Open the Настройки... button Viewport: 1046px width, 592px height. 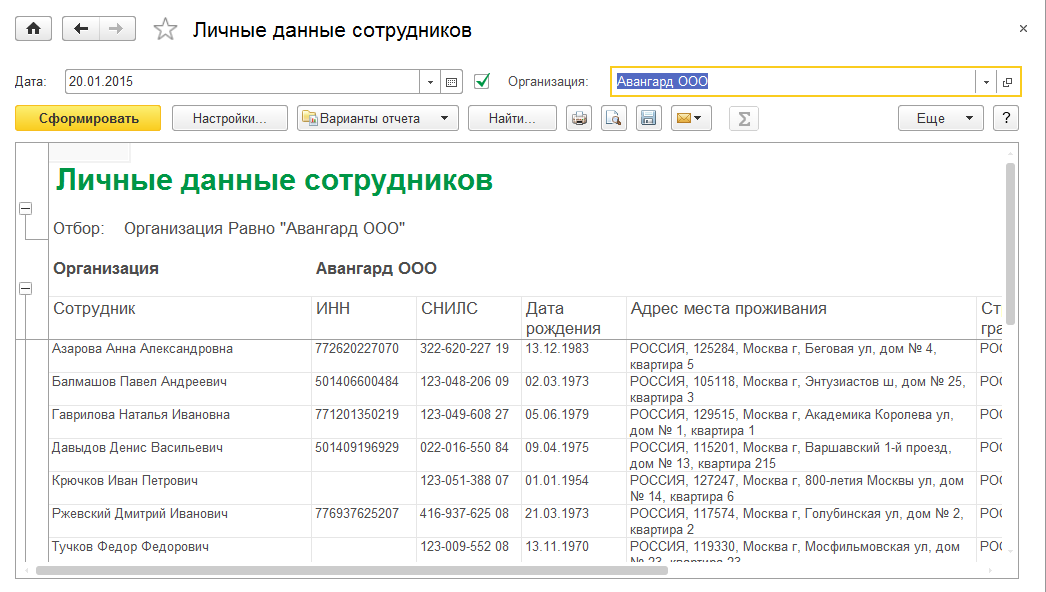(230, 119)
